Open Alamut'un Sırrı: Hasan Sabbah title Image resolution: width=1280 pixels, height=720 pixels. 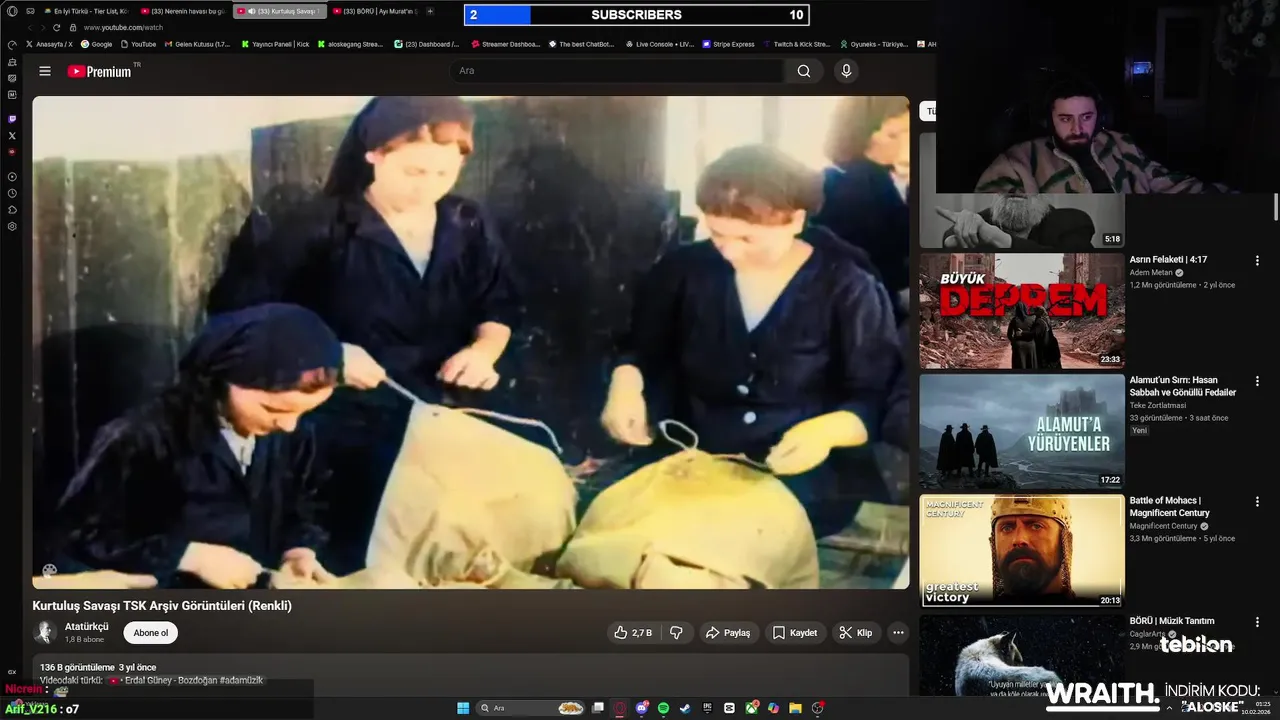1183,386
